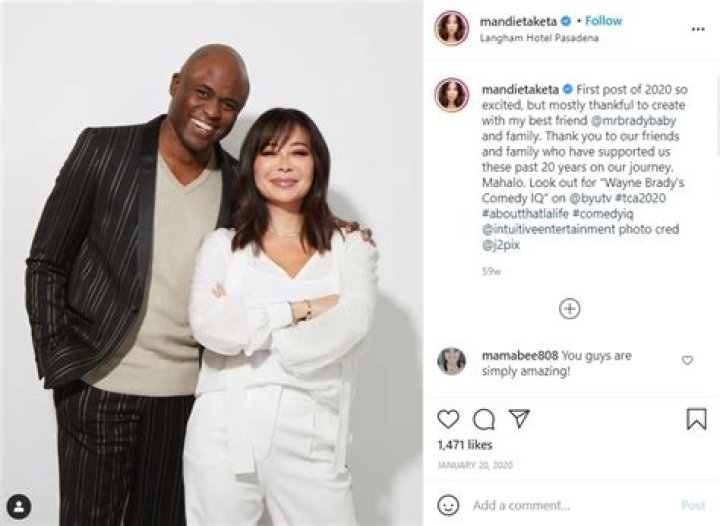Visit @intuitiveentertainment profile mention
Viewport: 720px width, 526px height.
(x=548, y=229)
